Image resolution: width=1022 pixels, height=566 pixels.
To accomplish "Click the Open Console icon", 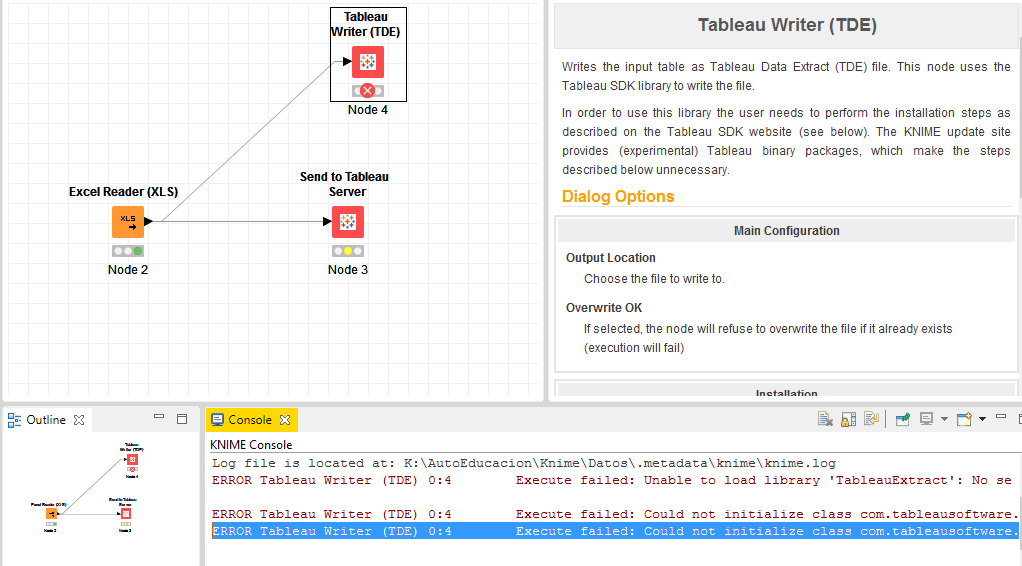I will (965, 419).
